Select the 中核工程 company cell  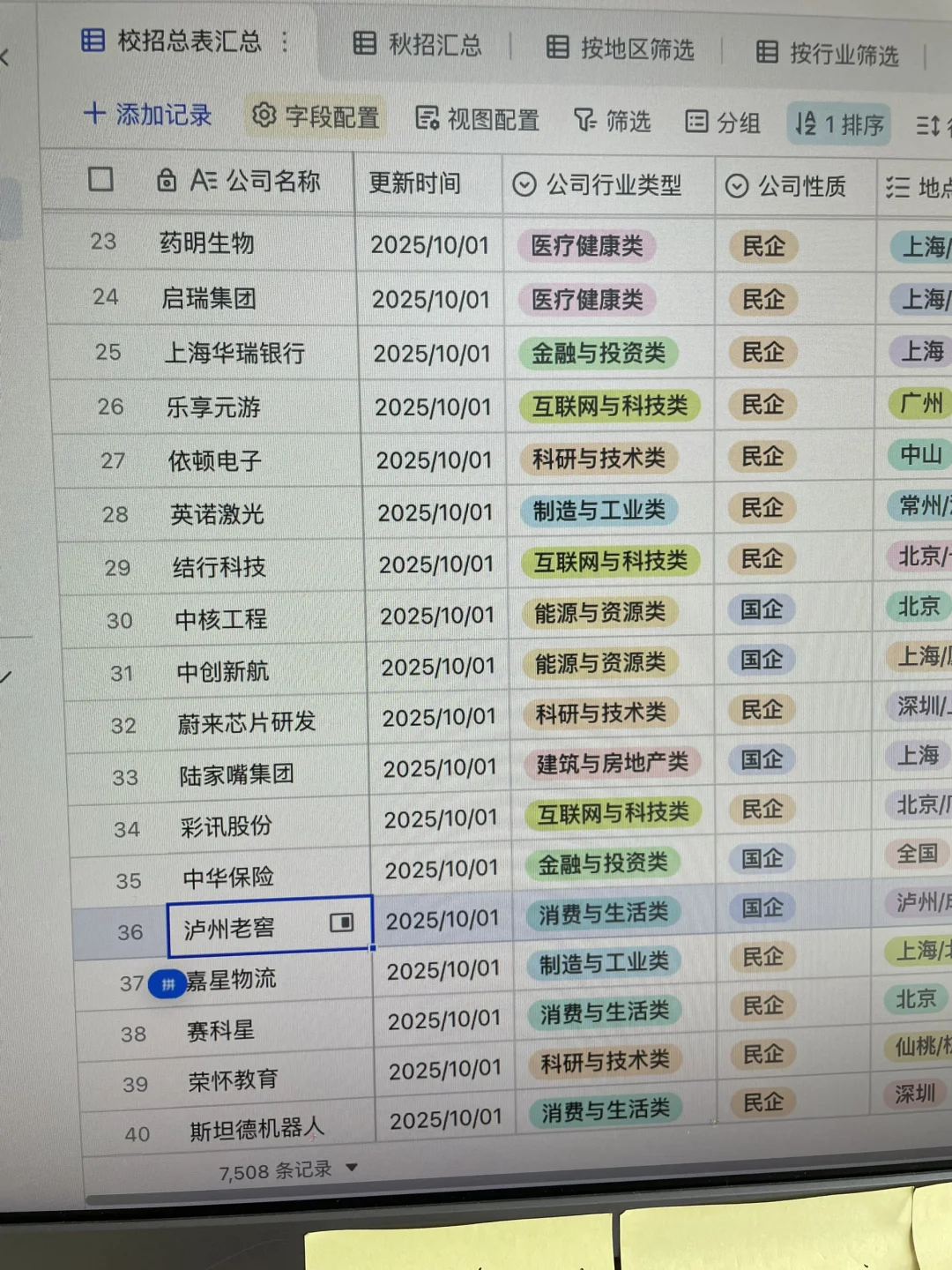(x=221, y=619)
